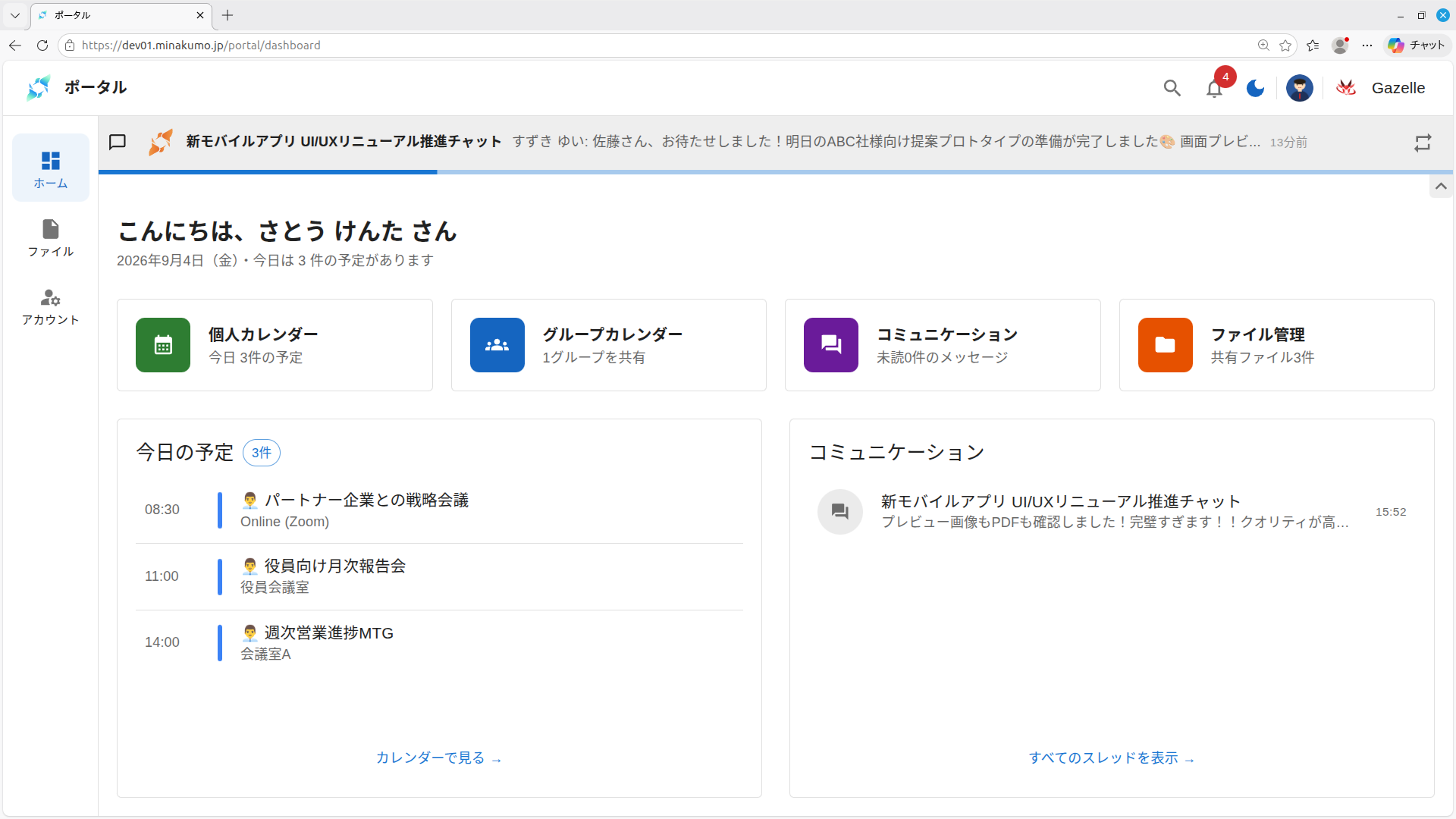The width and height of the screenshot is (1456, 819).
Task: Open the search magnifier in portal header
Action: pos(1172,88)
